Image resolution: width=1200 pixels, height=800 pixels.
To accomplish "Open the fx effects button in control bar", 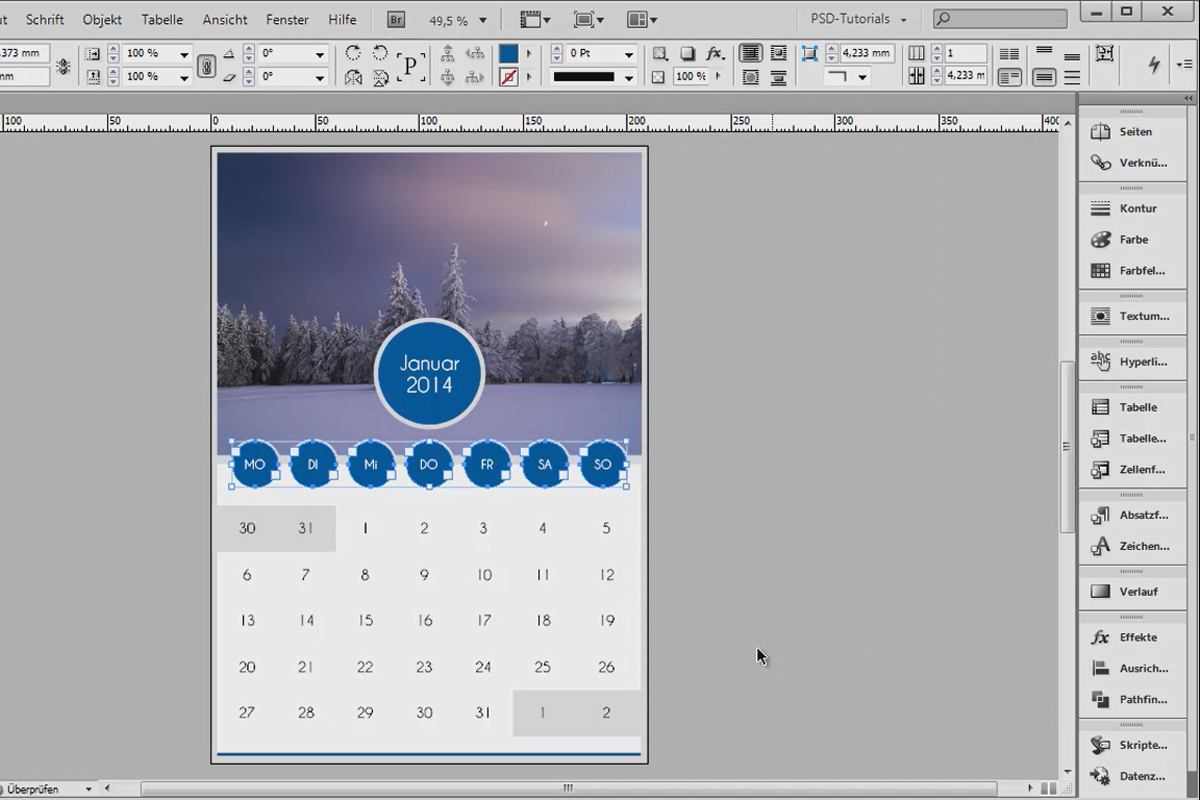I will click(715, 54).
